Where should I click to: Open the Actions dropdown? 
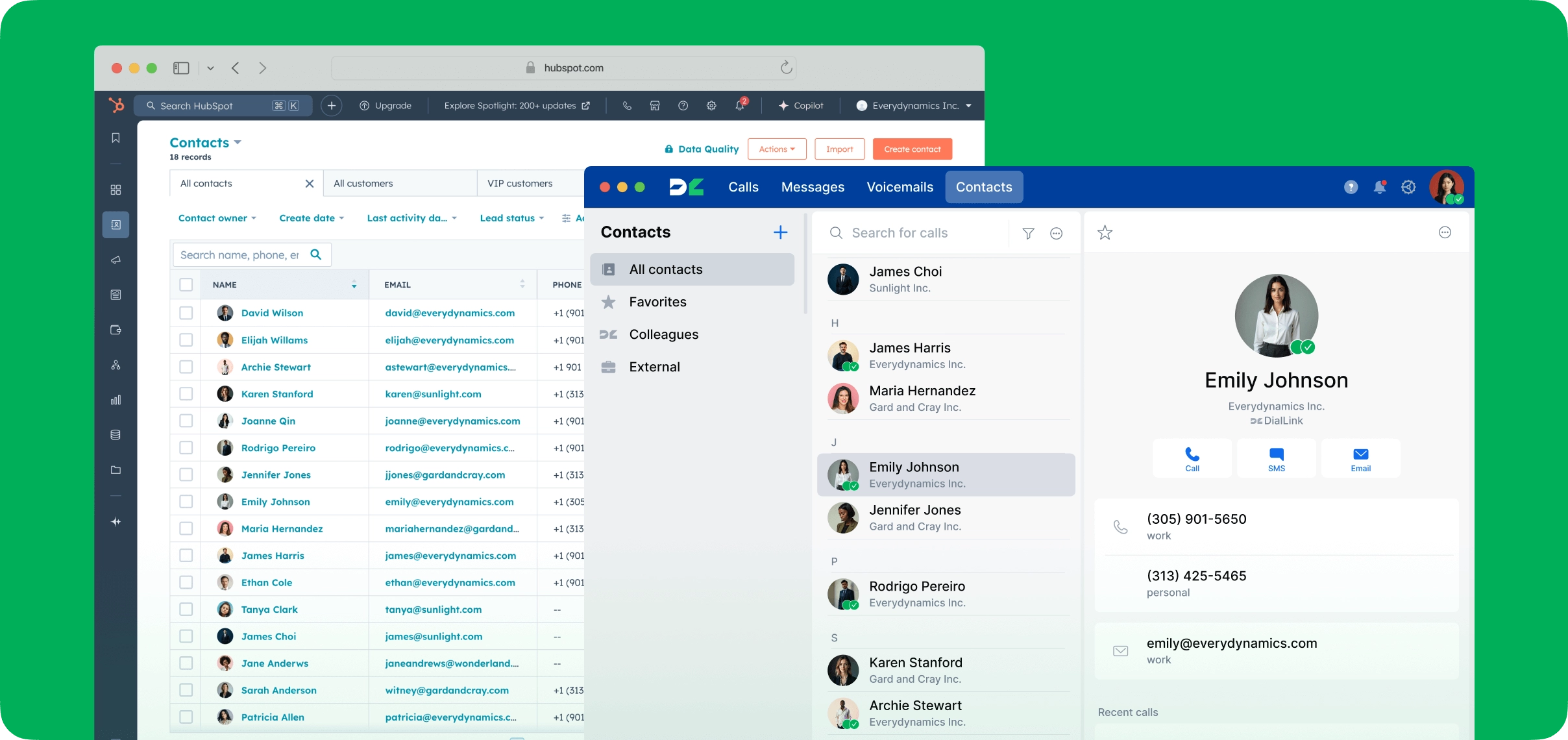776,149
